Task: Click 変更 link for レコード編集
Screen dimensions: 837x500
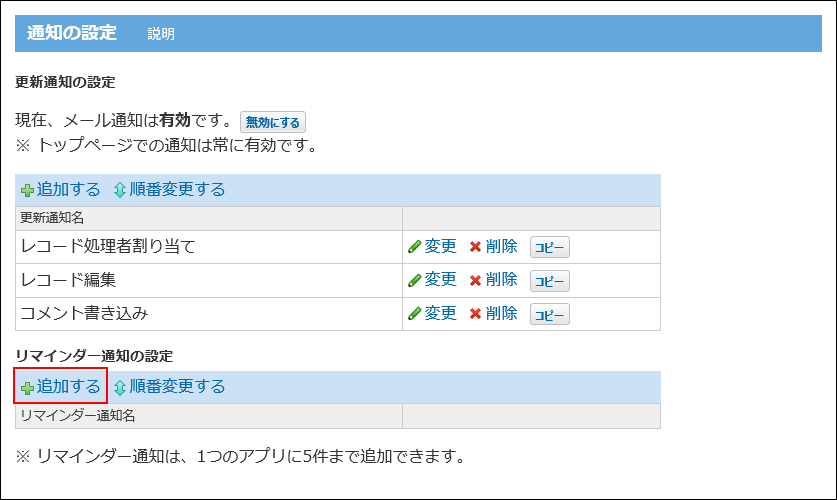Action: pyautogui.click(x=440, y=280)
